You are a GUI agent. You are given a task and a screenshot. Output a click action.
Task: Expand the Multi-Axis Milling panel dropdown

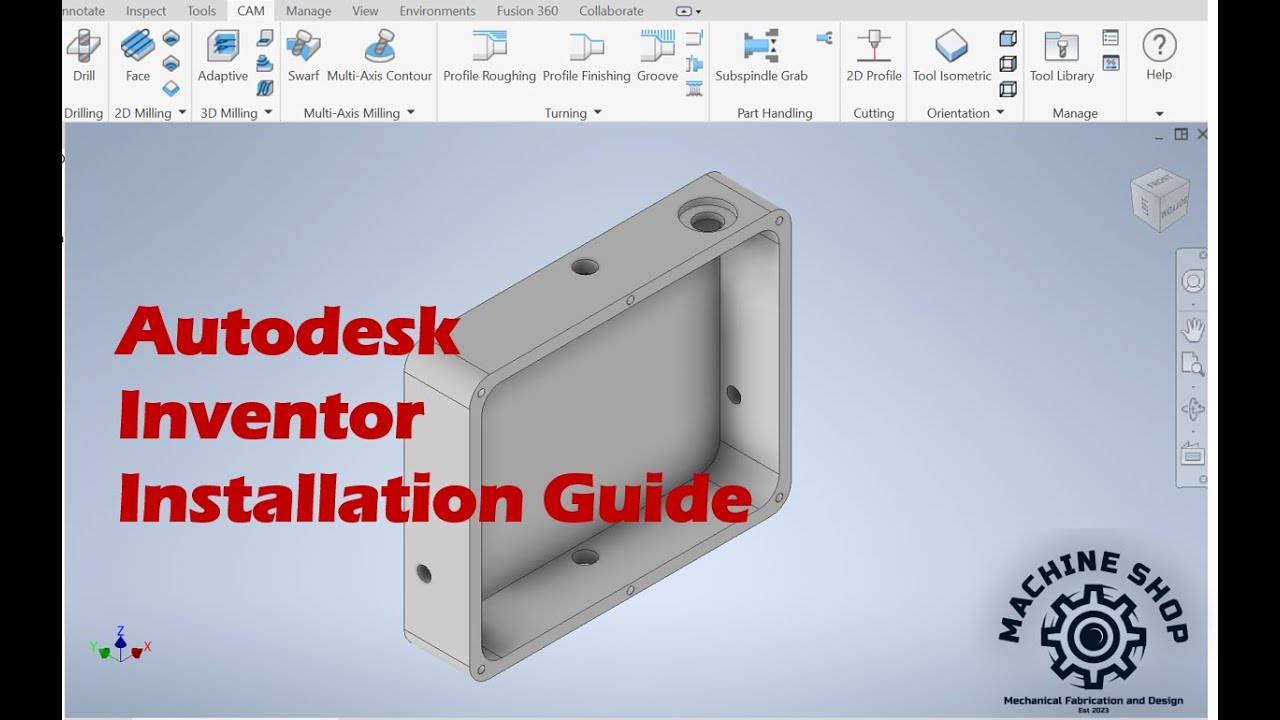pyautogui.click(x=410, y=113)
